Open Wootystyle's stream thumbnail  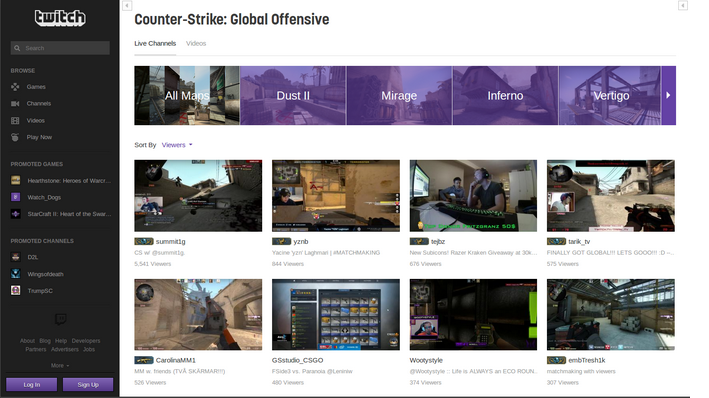(x=473, y=314)
